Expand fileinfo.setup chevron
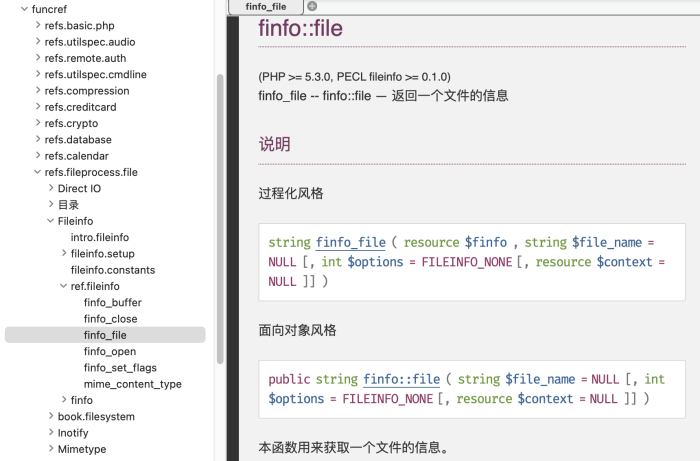700x461 pixels. click(64, 253)
